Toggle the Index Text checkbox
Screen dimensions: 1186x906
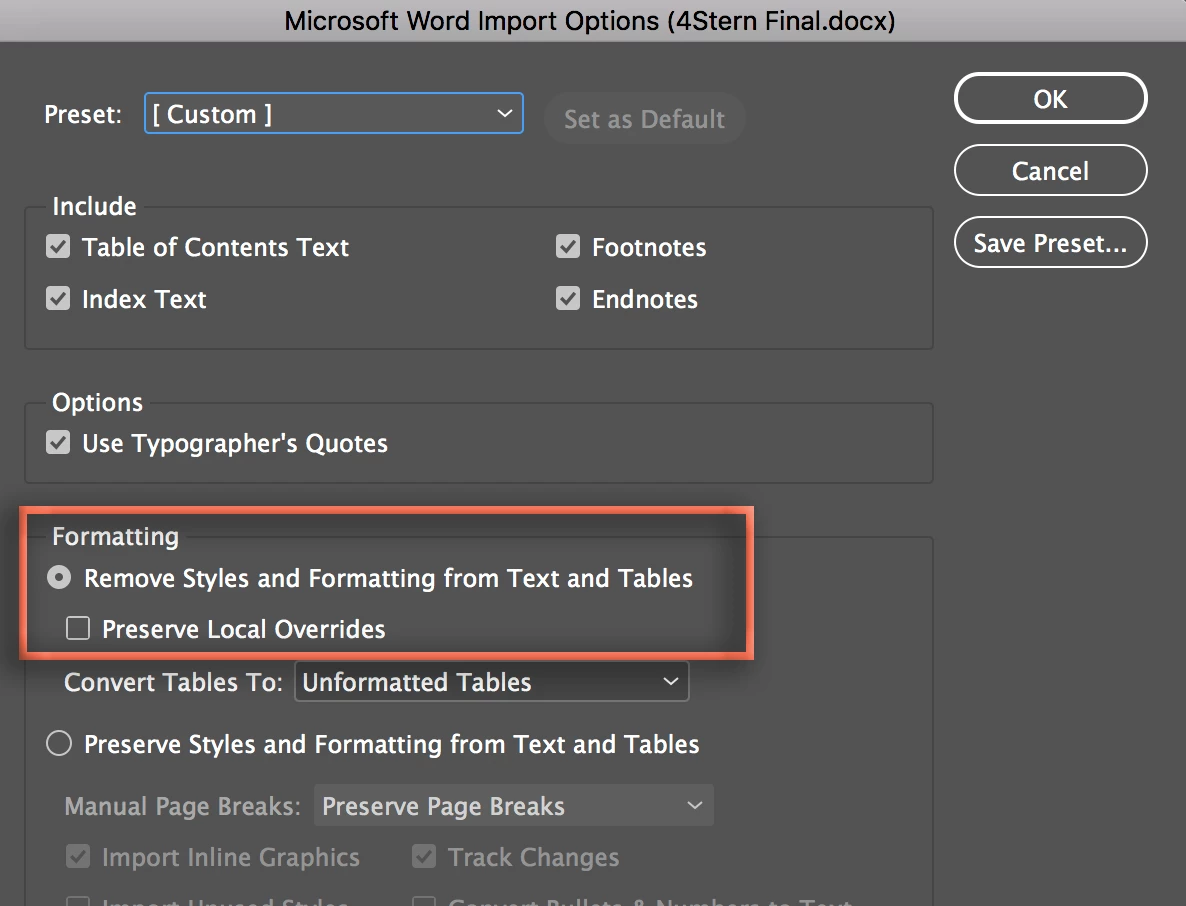click(58, 299)
